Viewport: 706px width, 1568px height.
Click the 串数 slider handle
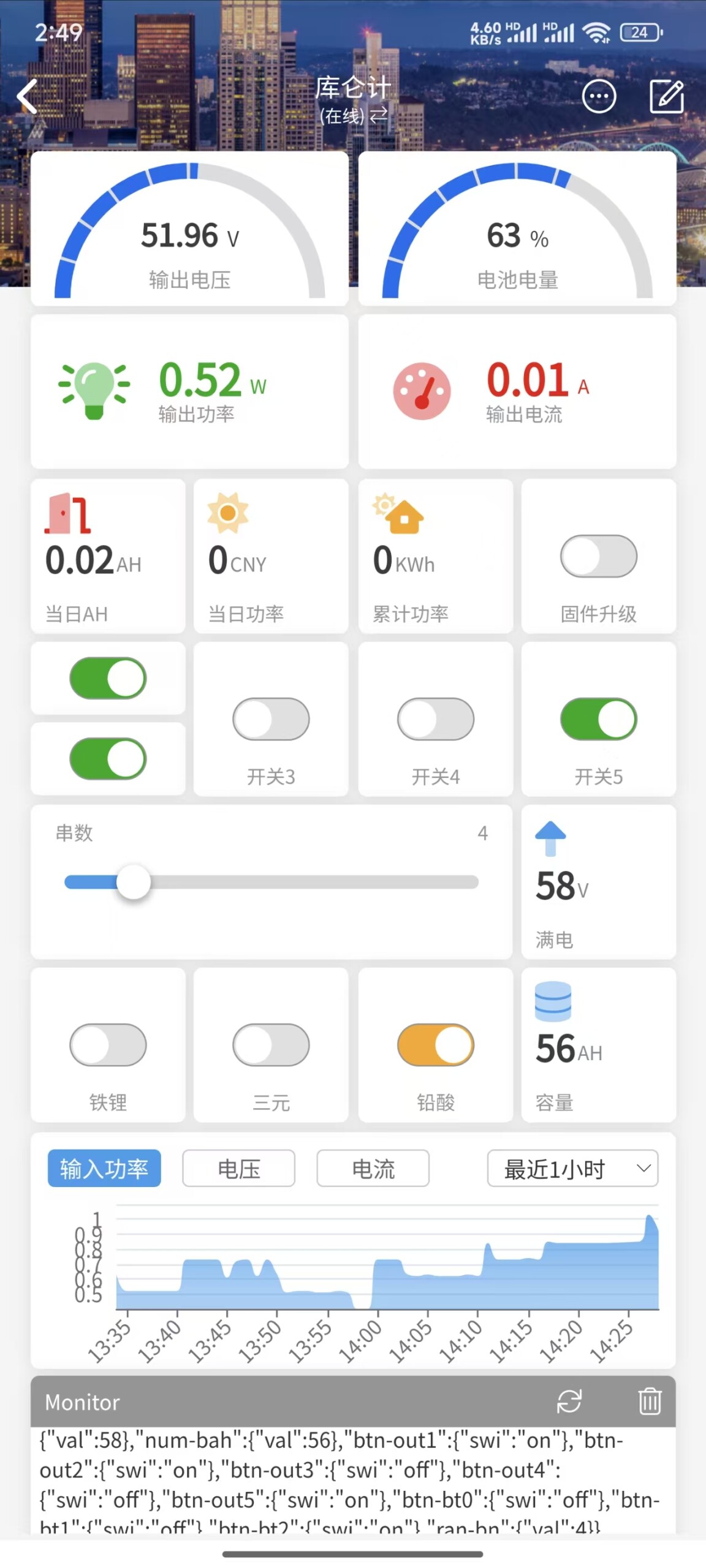(134, 882)
